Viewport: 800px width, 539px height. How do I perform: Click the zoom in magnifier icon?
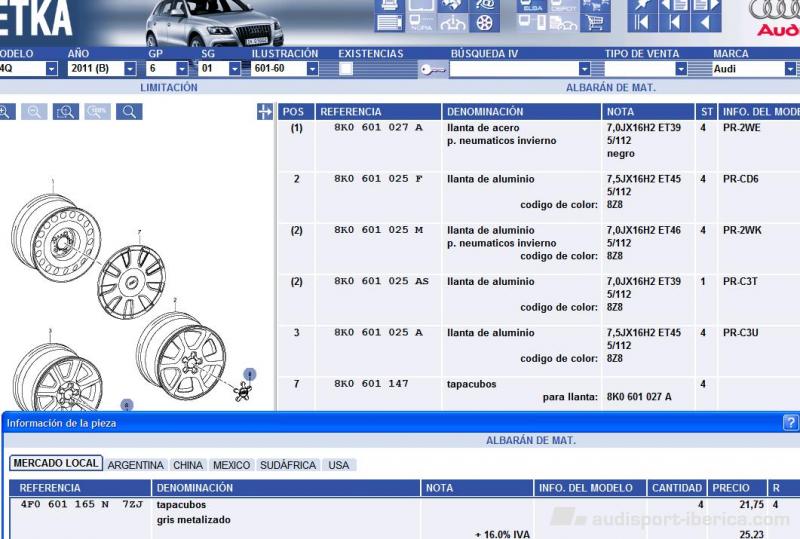tap(6, 112)
